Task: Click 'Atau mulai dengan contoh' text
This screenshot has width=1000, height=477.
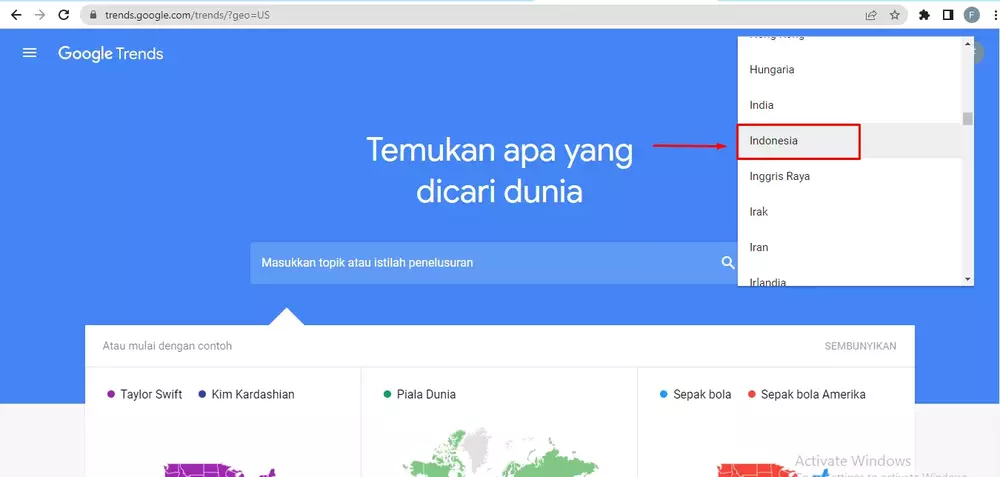Action: pyautogui.click(x=167, y=346)
